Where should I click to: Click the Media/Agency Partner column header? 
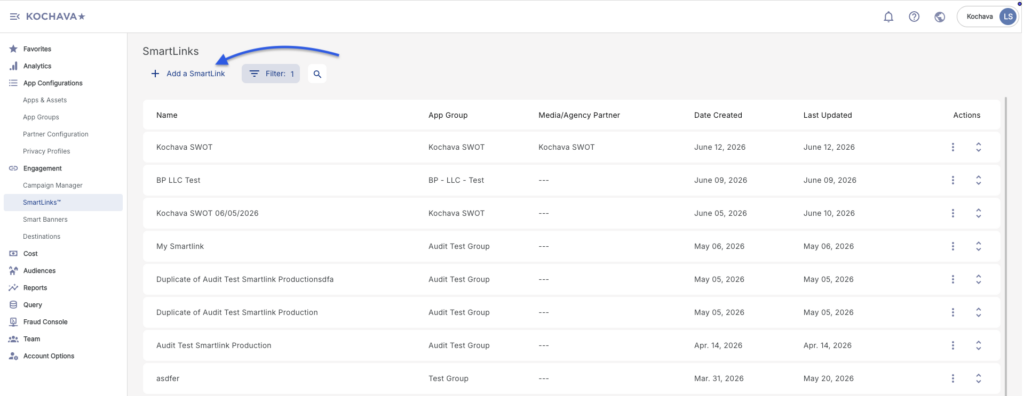point(579,115)
